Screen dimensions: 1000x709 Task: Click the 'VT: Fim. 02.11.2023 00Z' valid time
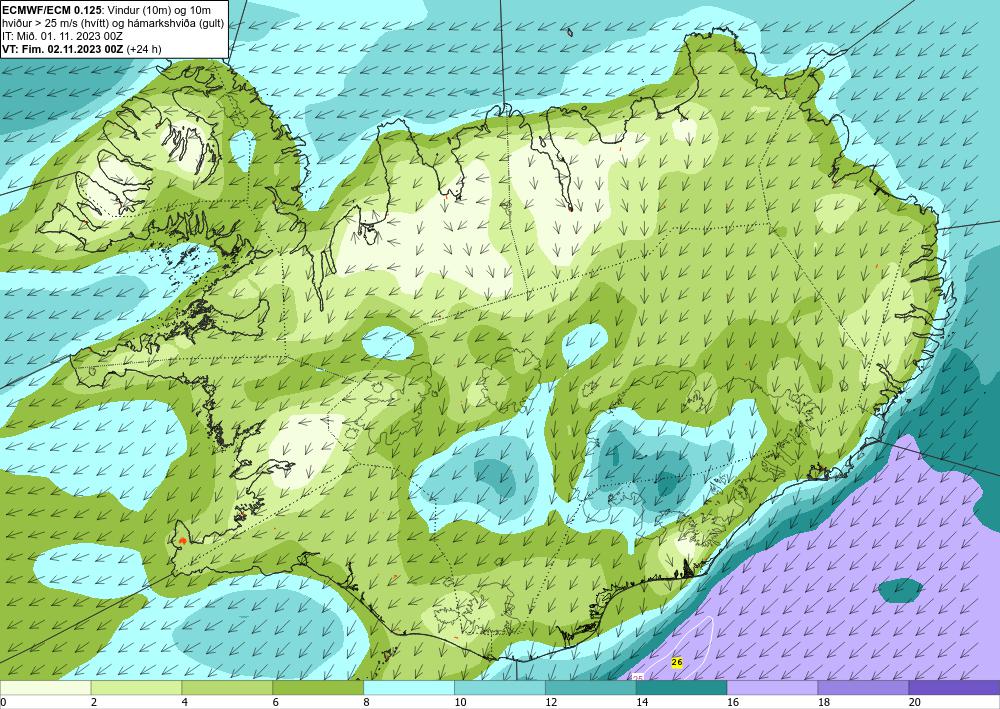click(x=63, y=49)
